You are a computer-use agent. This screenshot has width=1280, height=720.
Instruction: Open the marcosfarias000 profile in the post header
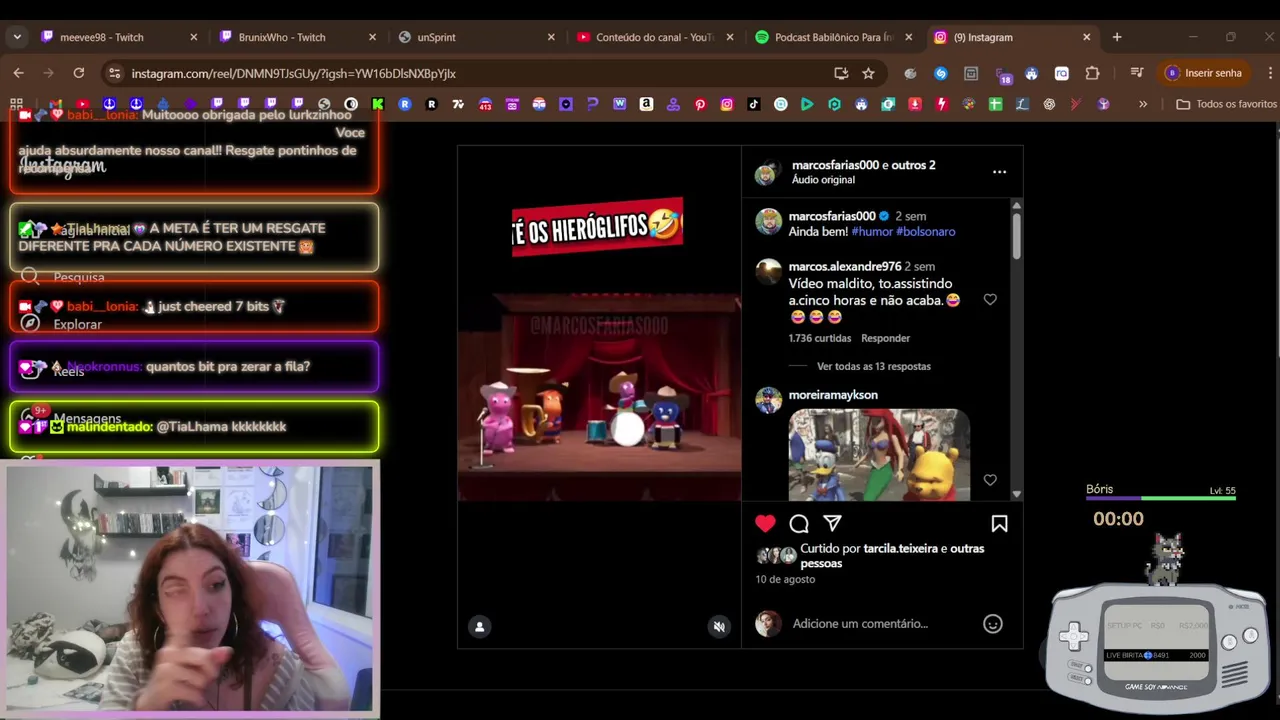pyautogui.click(x=835, y=165)
